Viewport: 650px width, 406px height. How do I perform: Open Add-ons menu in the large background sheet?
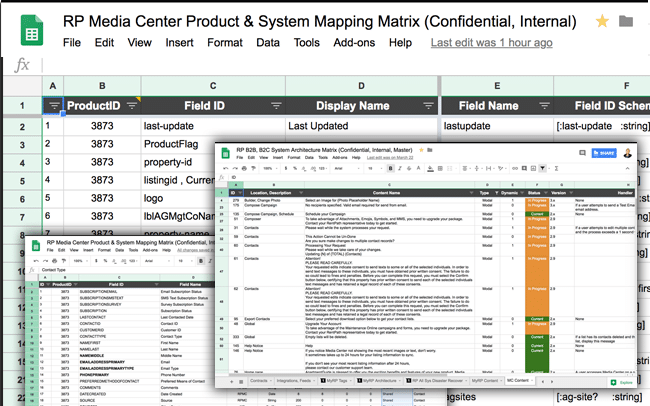(x=354, y=43)
